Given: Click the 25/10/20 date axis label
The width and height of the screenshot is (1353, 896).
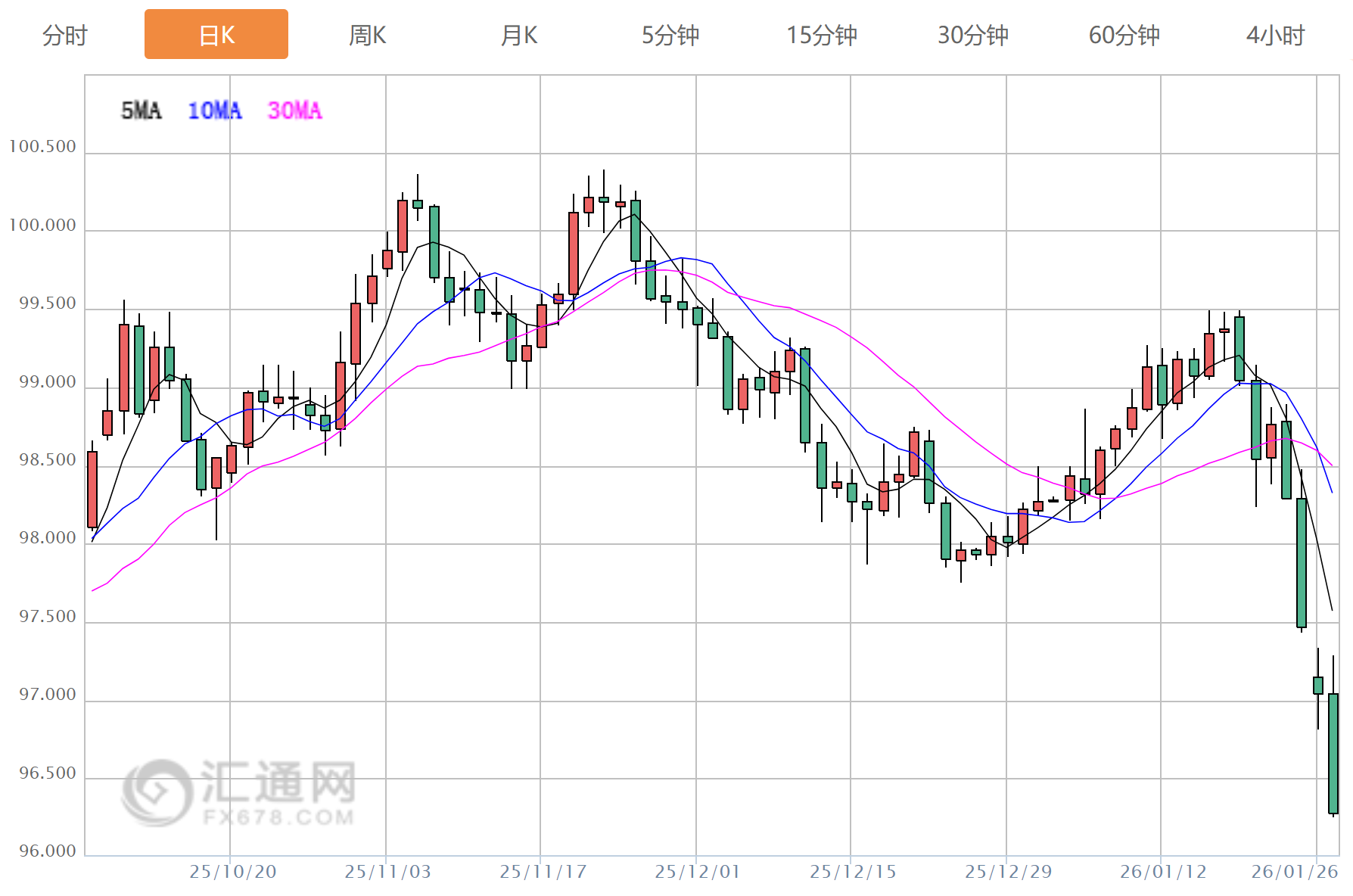Looking at the screenshot, I should tap(233, 872).
